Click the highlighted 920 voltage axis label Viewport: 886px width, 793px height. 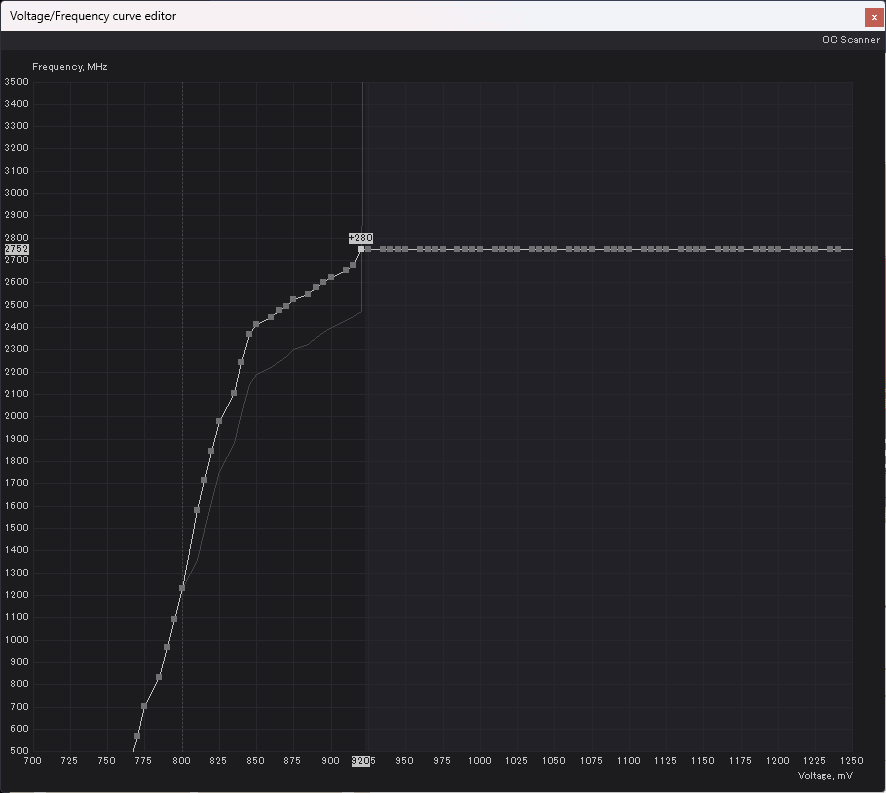361,761
